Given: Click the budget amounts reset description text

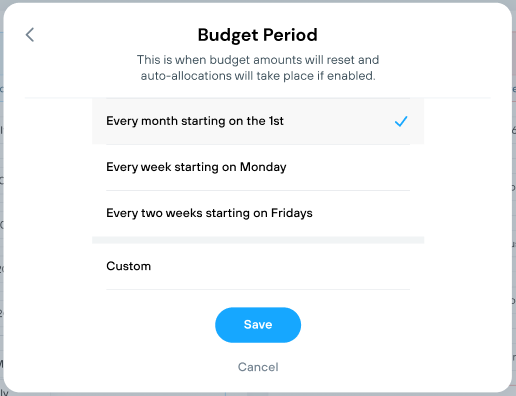Looking at the screenshot, I should [258, 68].
